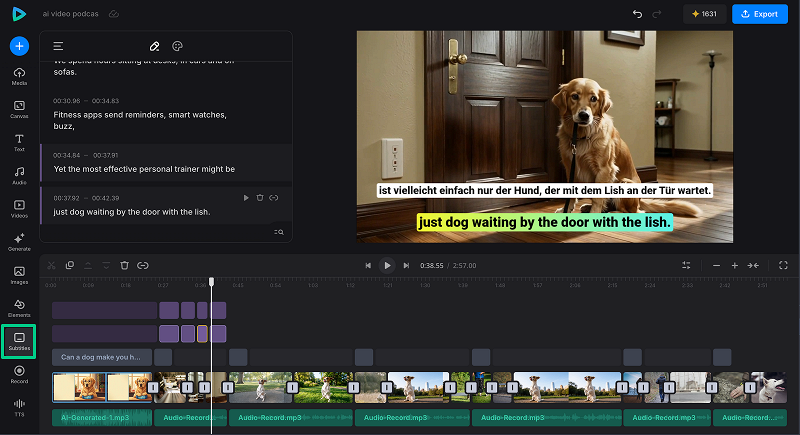Click the project name 'ai video podcas'
The height and width of the screenshot is (435, 800).
pos(70,14)
